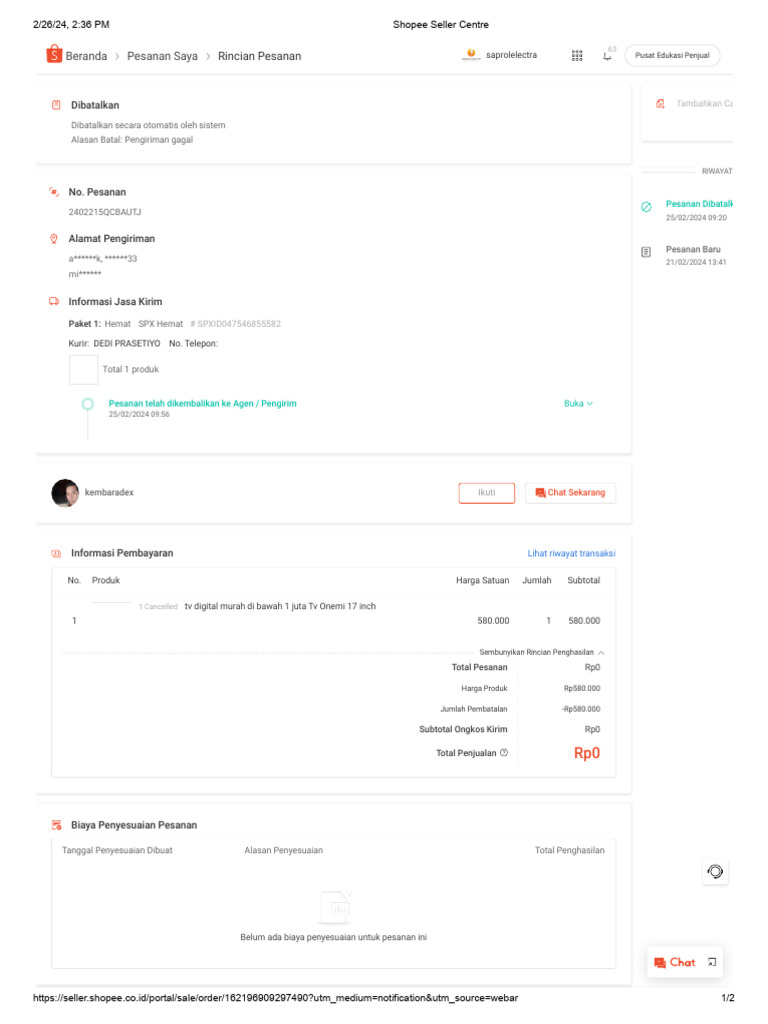Navigate to Pesanan Saya breadcrumb
This screenshot has width=768, height=1024.
(162, 56)
